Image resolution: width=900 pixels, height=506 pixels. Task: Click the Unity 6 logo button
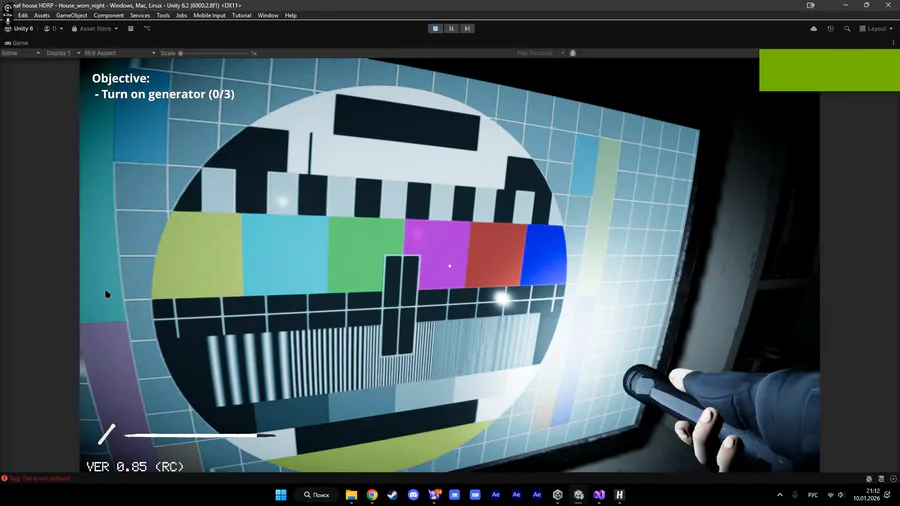pos(19,29)
